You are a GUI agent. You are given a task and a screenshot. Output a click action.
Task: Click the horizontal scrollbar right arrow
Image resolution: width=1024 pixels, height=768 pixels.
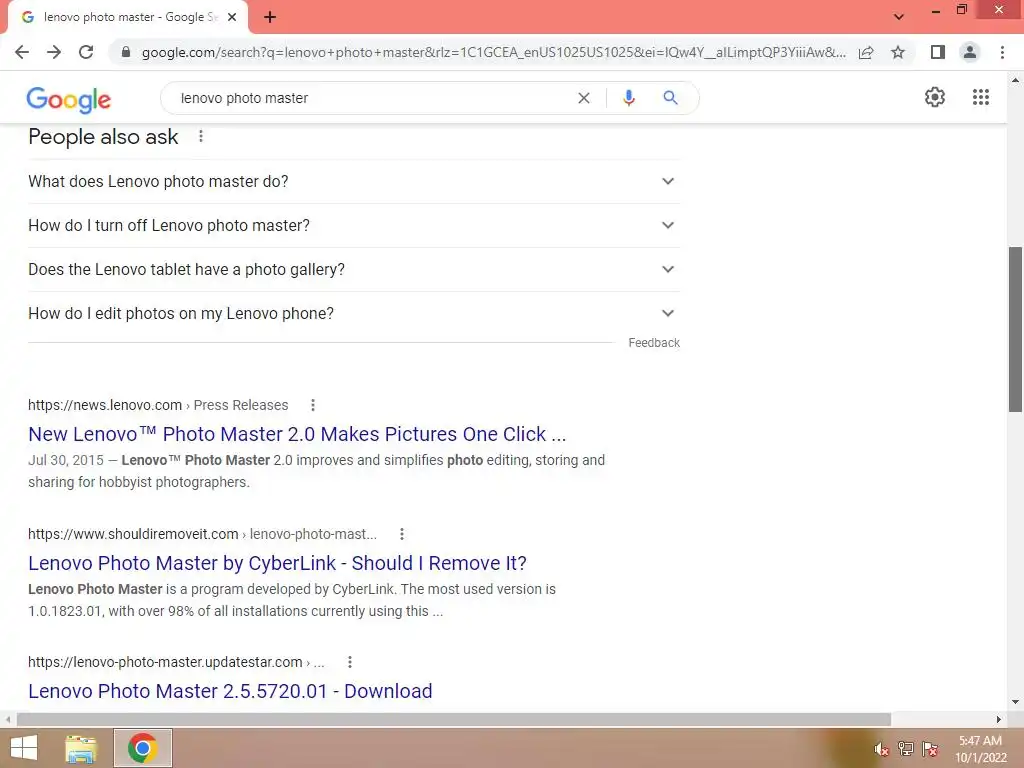click(999, 720)
